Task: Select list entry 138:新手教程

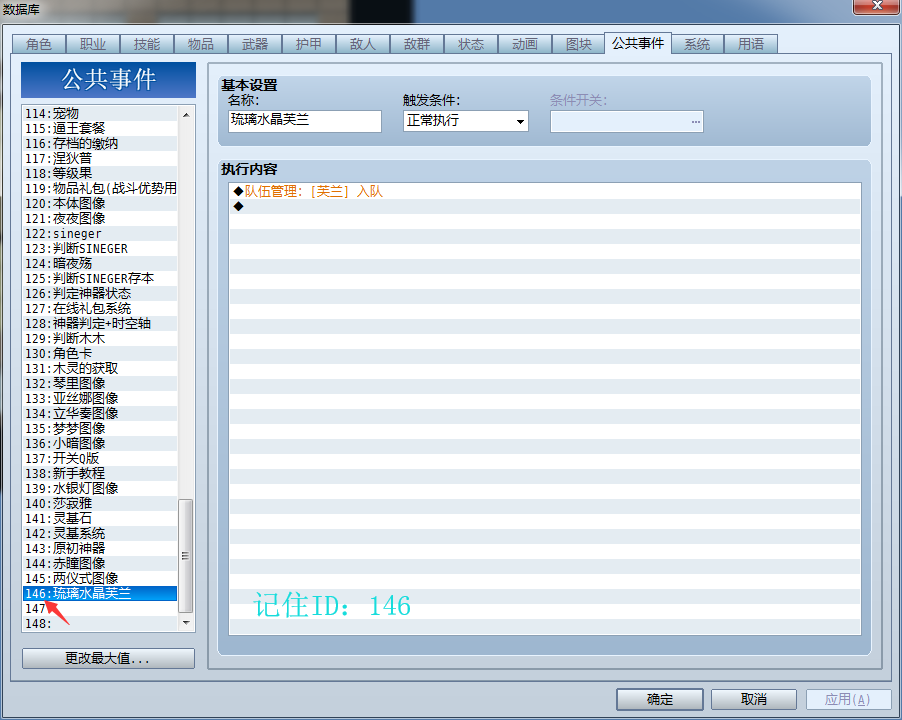Action: click(x=100, y=473)
